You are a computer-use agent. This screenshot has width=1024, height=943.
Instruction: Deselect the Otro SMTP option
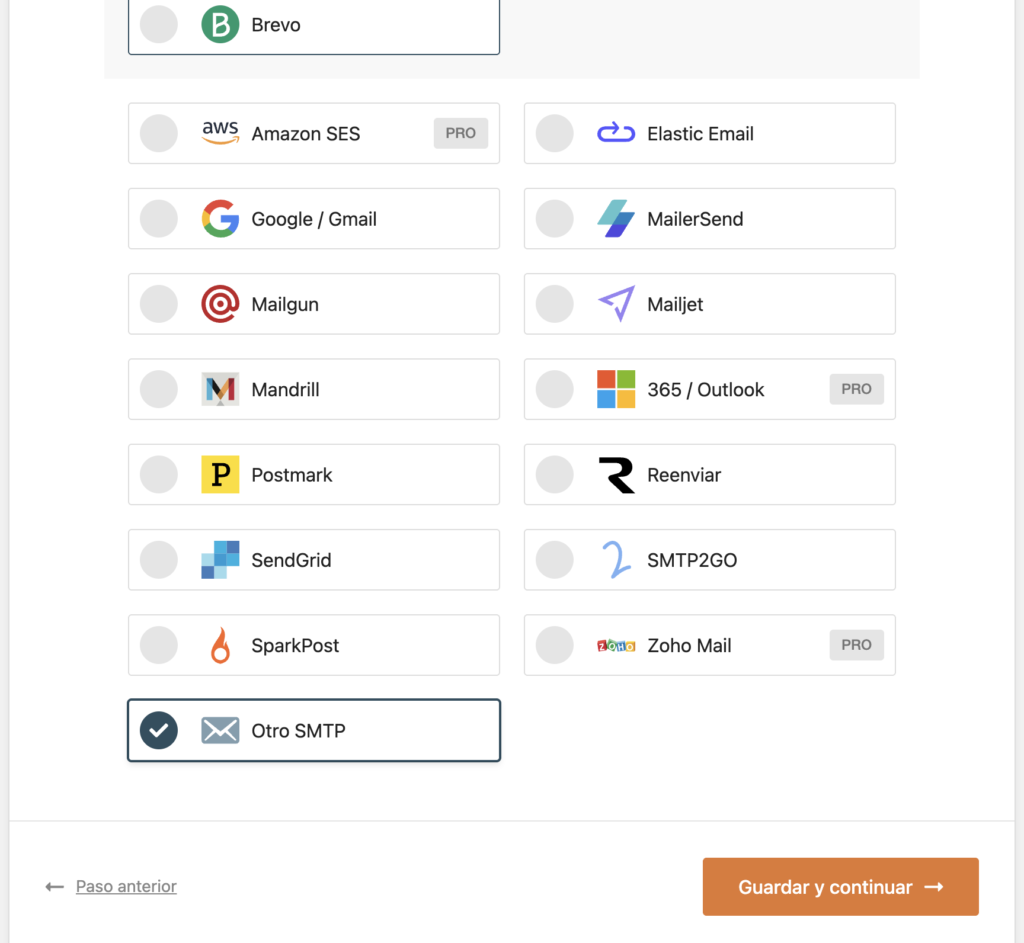pos(158,730)
